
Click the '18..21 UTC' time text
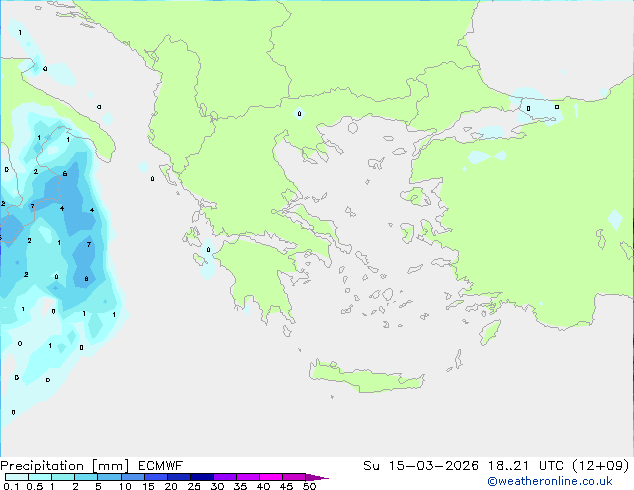[x=526, y=466]
